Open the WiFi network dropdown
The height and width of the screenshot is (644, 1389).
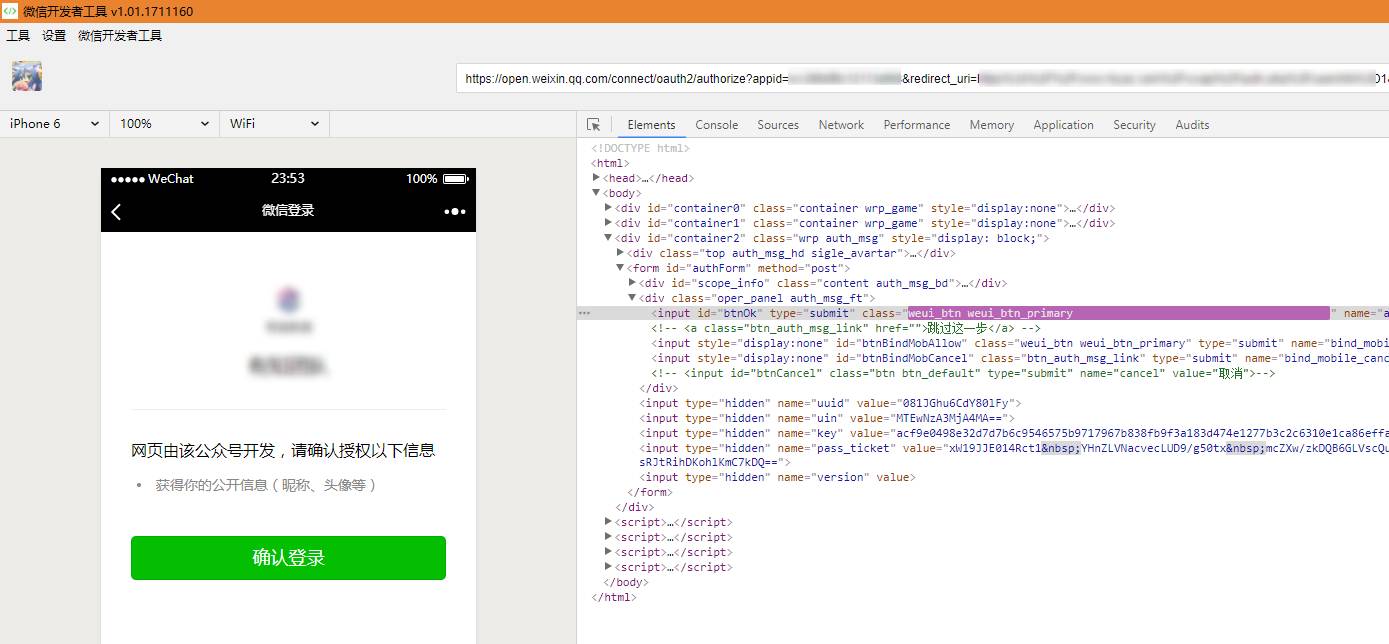click(274, 124)
